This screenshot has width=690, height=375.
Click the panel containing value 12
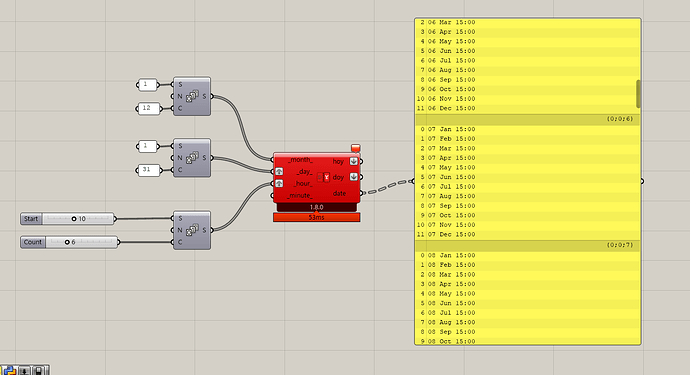149,108
